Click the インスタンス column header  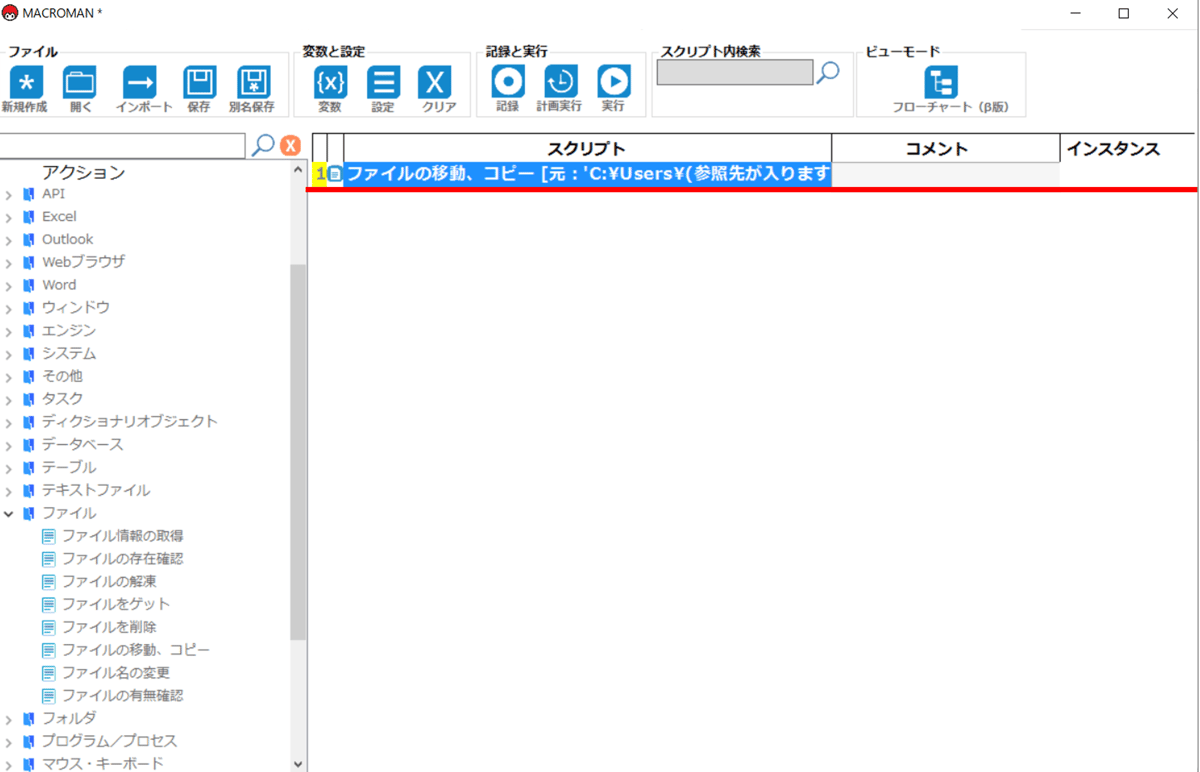coord(1128,148)
